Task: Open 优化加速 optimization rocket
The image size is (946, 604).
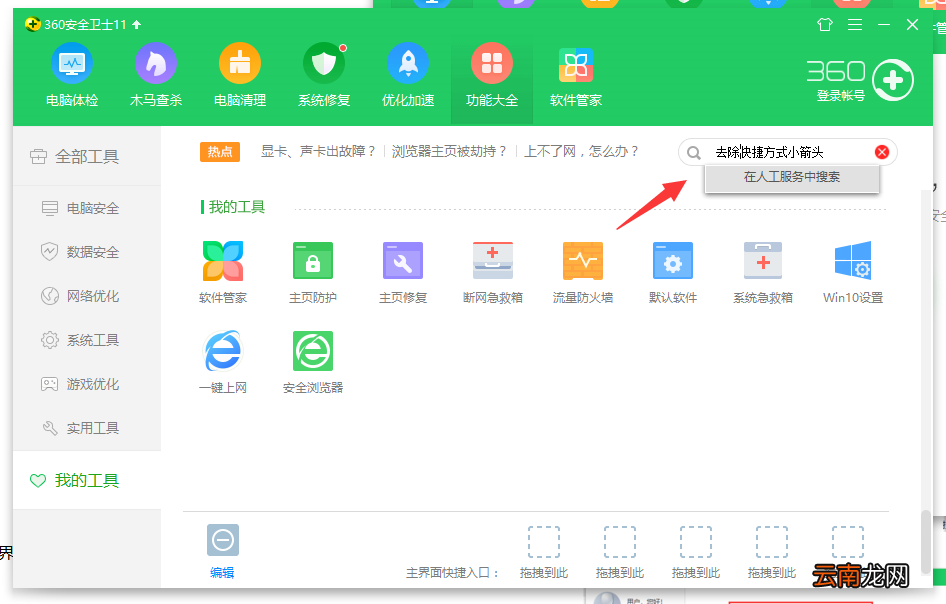Action: [408, 75]
